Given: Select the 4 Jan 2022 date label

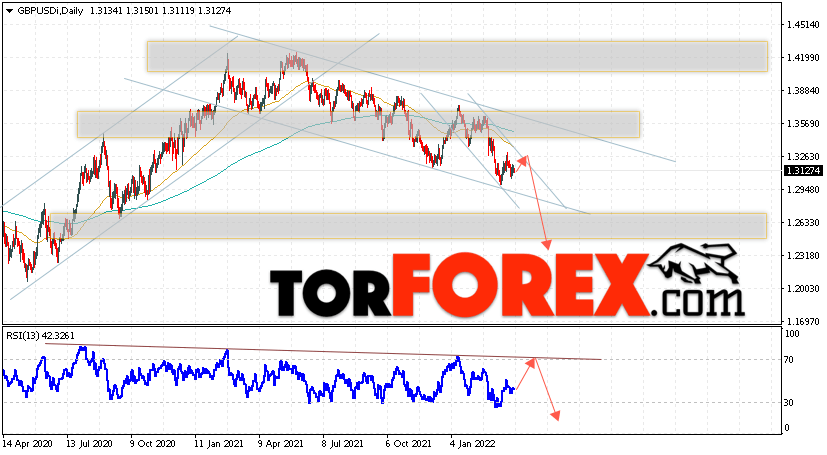Looking at the screenshot, I should pyautogui.click(x=472, y=444).
